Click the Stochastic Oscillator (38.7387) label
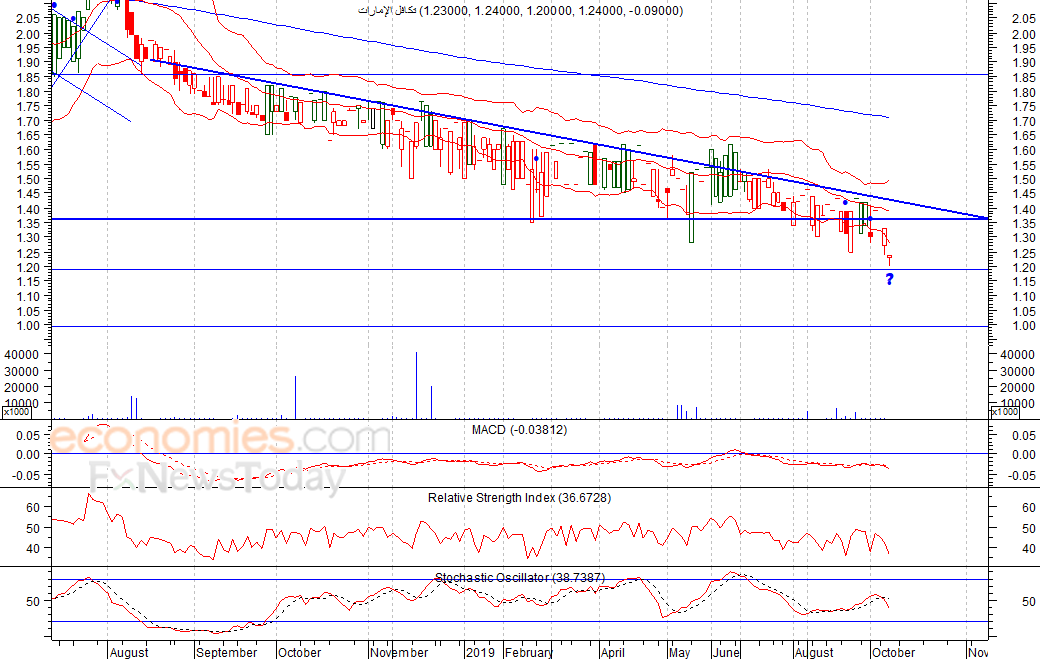Image resolution: width=1040 pixels, height=659 pixels. (520, 577)
